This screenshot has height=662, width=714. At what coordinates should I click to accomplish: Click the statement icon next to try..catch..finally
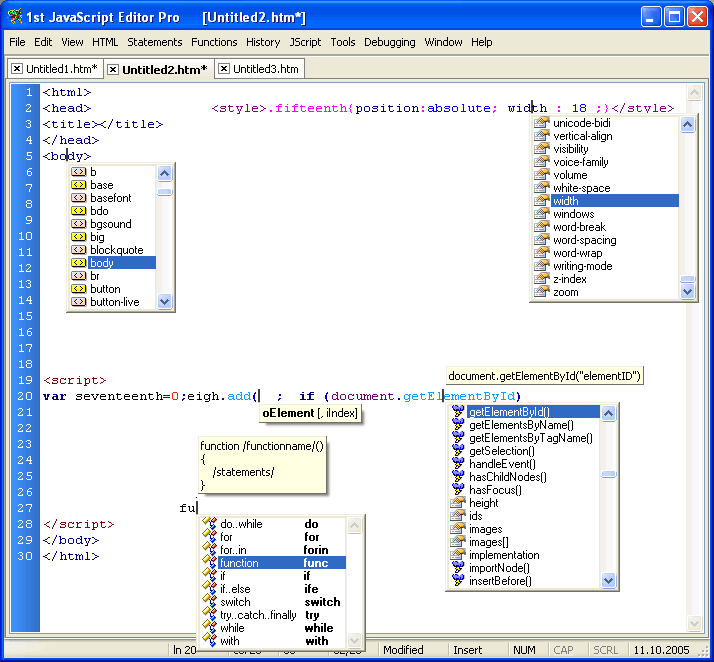pyautogui.click(x=209, y=614)
